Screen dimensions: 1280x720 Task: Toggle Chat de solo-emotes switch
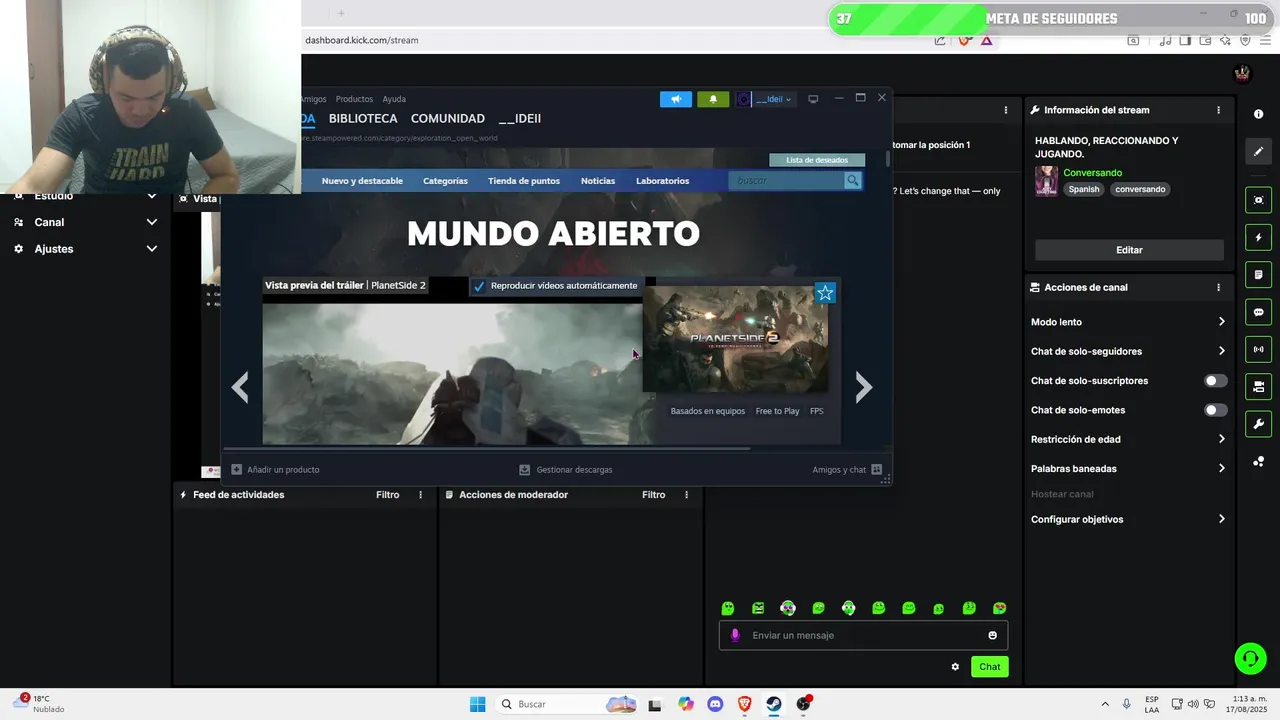click(x=1215, y=410)
